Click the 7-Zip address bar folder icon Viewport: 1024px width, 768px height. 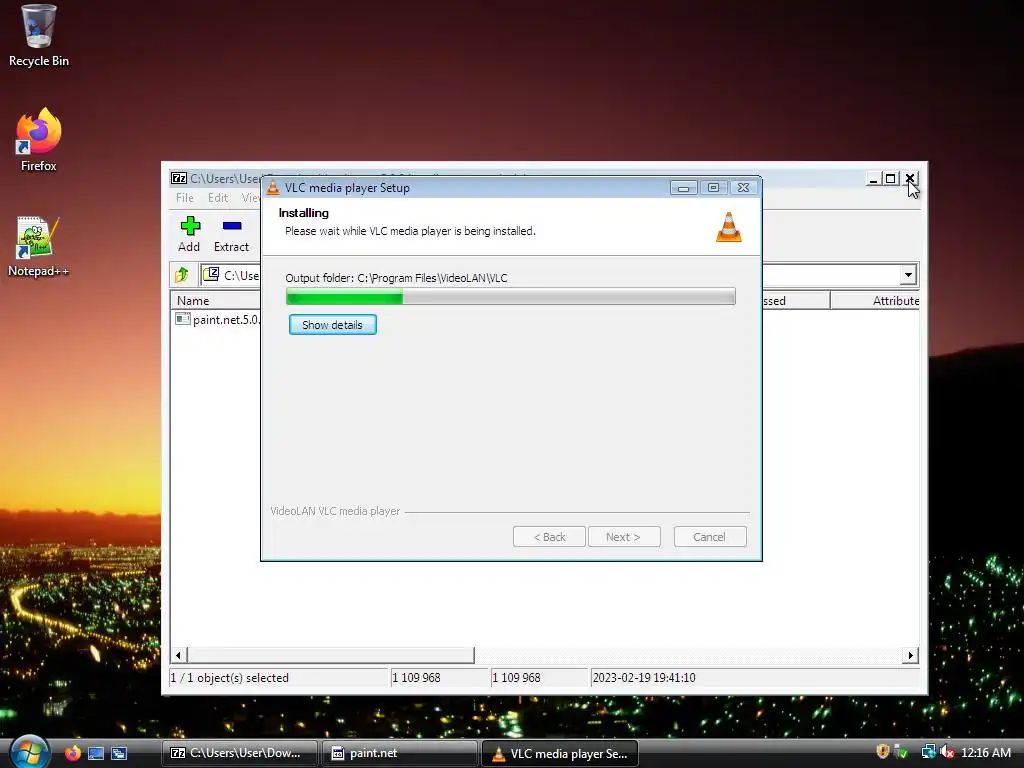211,274
